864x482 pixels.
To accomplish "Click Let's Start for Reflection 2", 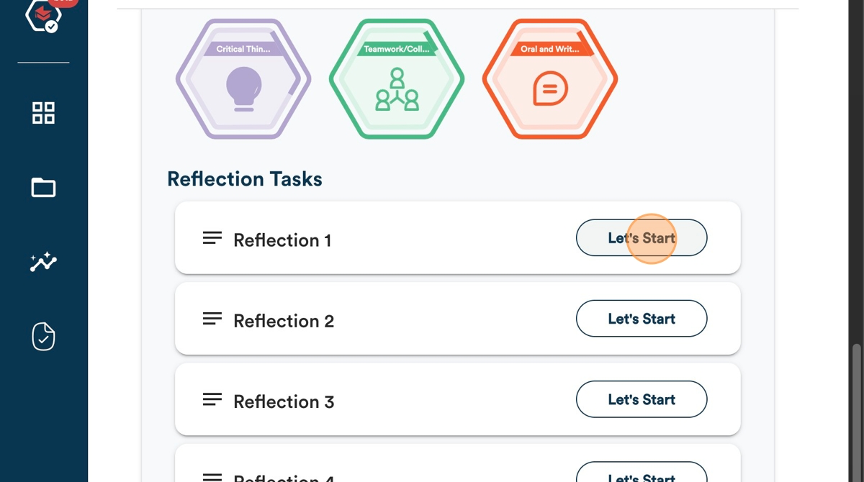I will coord(641,318).
